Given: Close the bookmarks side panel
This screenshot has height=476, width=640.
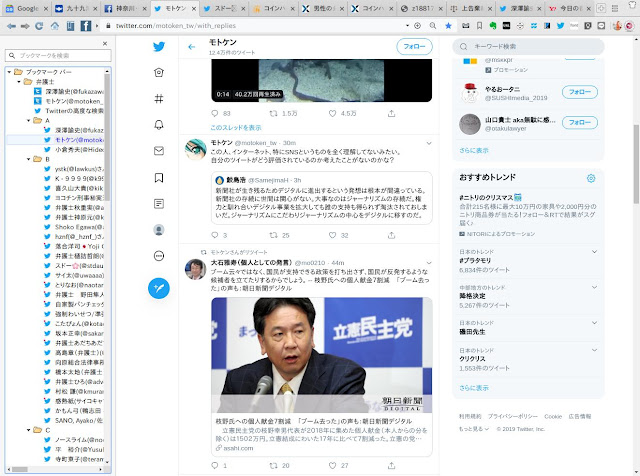Looking at the screenshot, I should coord(105,43).
